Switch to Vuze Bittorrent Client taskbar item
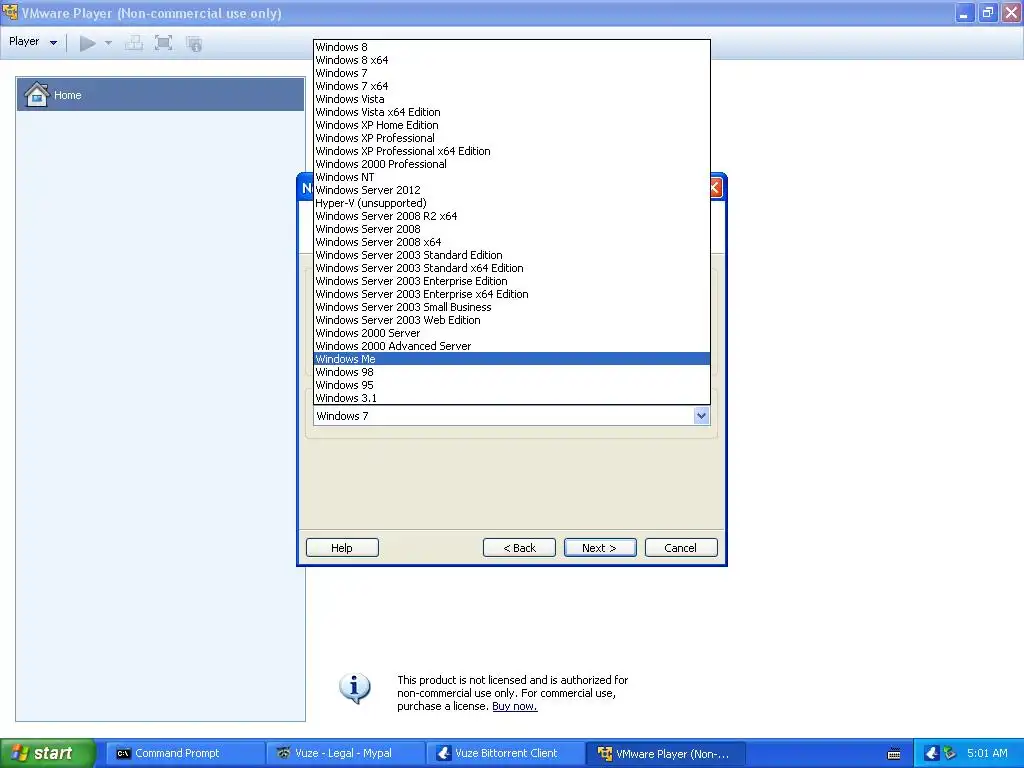 pos(505,754)
